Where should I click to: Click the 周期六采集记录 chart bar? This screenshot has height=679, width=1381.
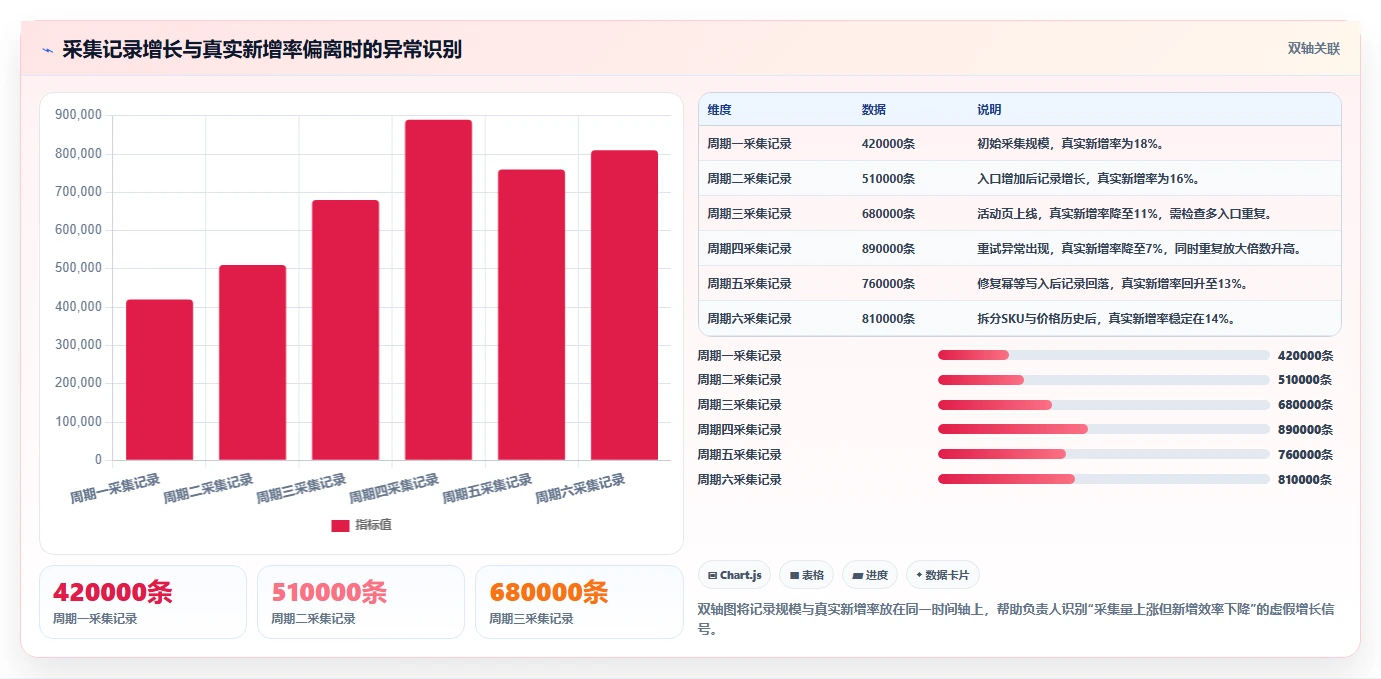click(624, 305)
